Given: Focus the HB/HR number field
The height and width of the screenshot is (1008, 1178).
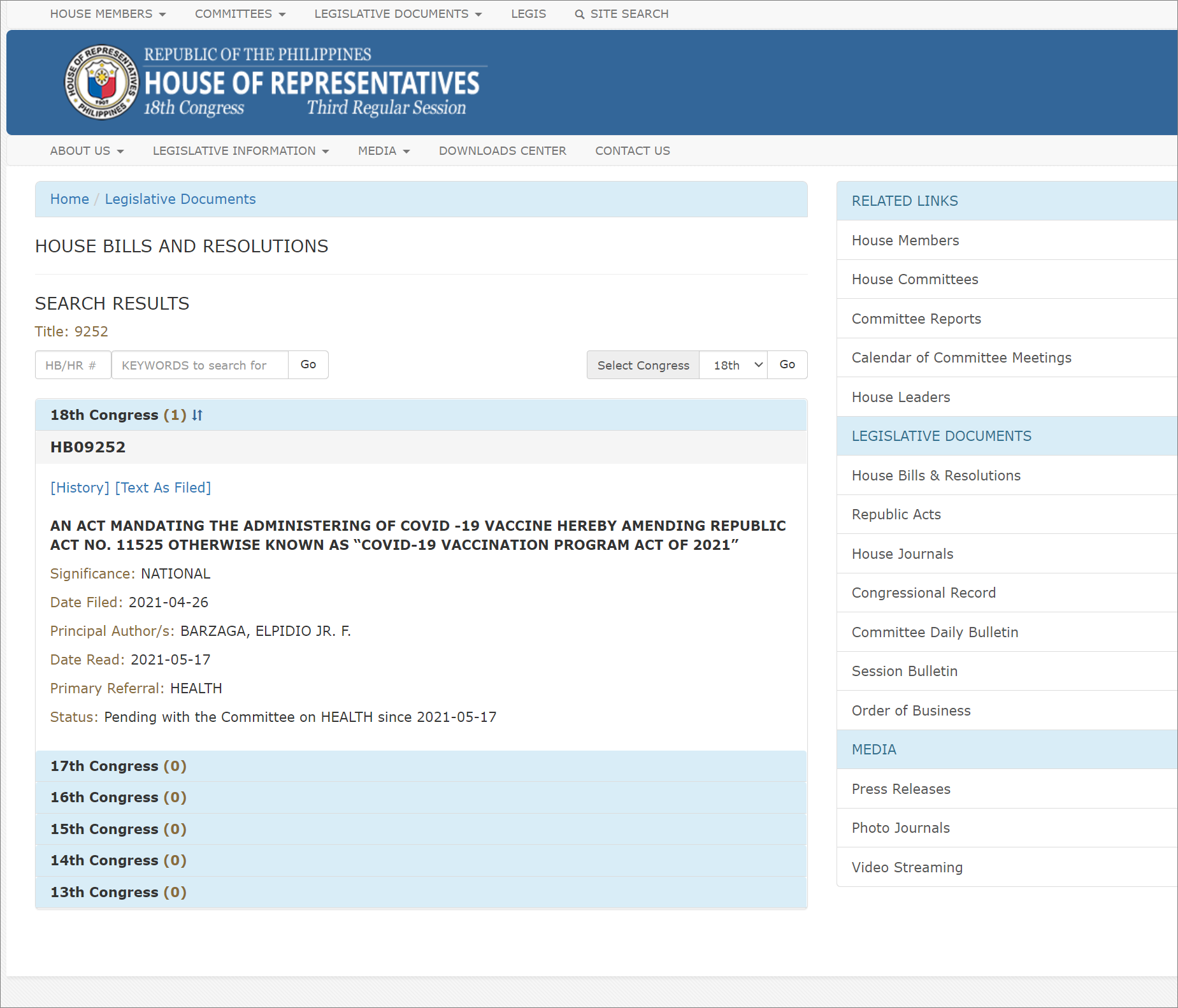Looking at the screenshot, I should (x=73, y=365).
